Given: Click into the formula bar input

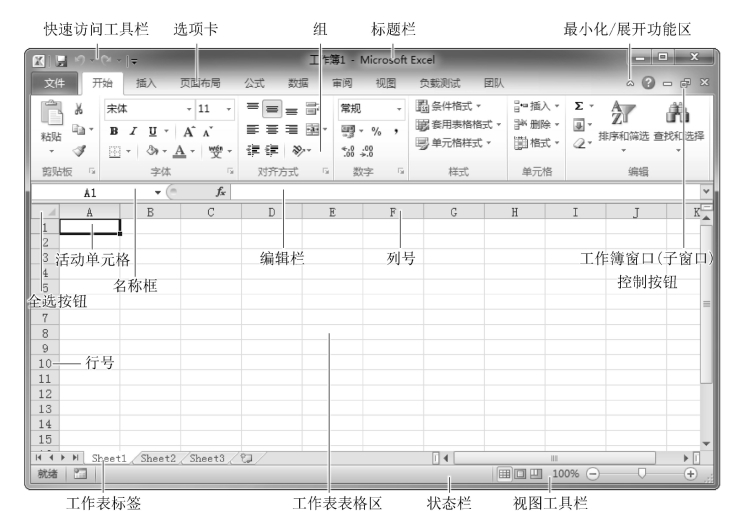Looking at the screenshot, I should [465, 192].
